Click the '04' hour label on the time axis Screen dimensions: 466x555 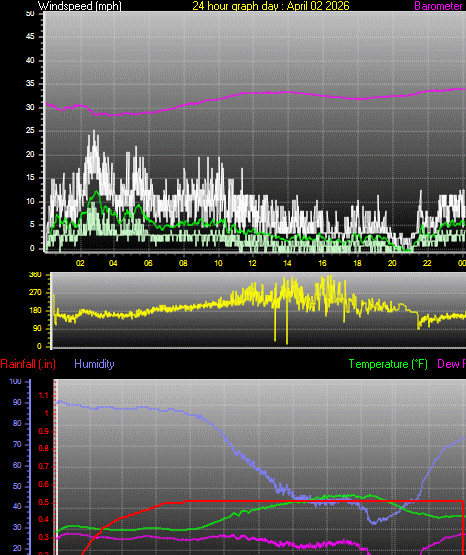tap(113, 263)
